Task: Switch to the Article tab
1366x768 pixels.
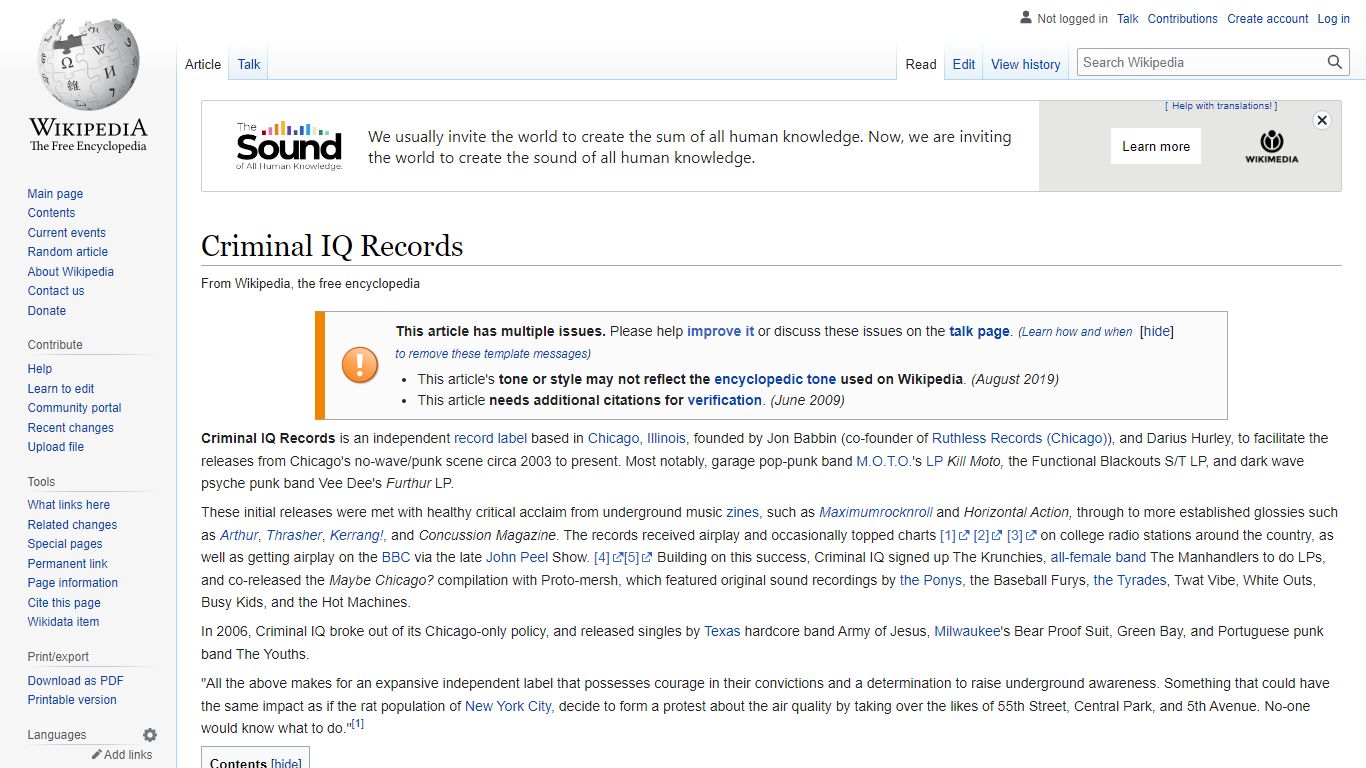Action: 203,64
